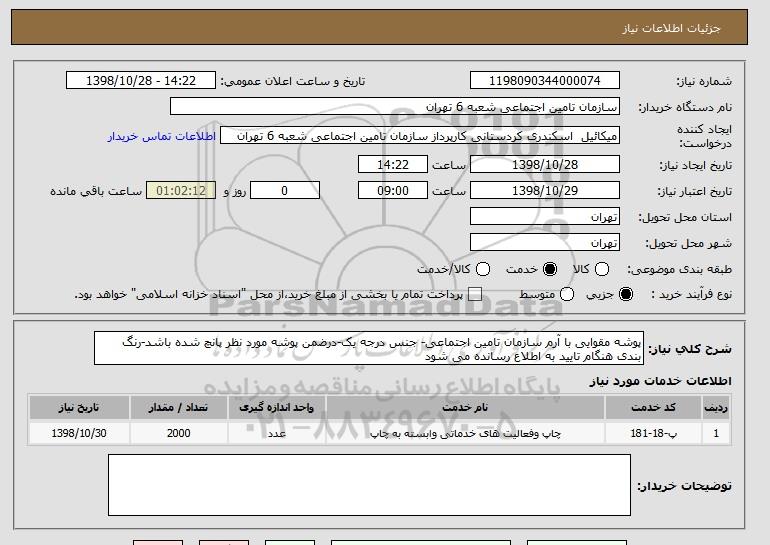This screenshot has width=770, height=545.
Task: Click the ساعت باقی مانده label
Action: click(x=96, y=191)
